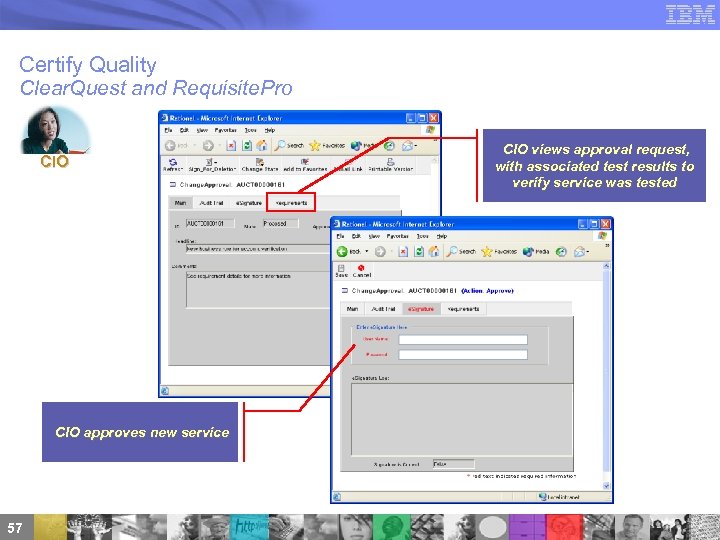The height and width of the screenshot is (540, 720).
Task: Click Stop icon in back window
Action: tap(231, 146)
